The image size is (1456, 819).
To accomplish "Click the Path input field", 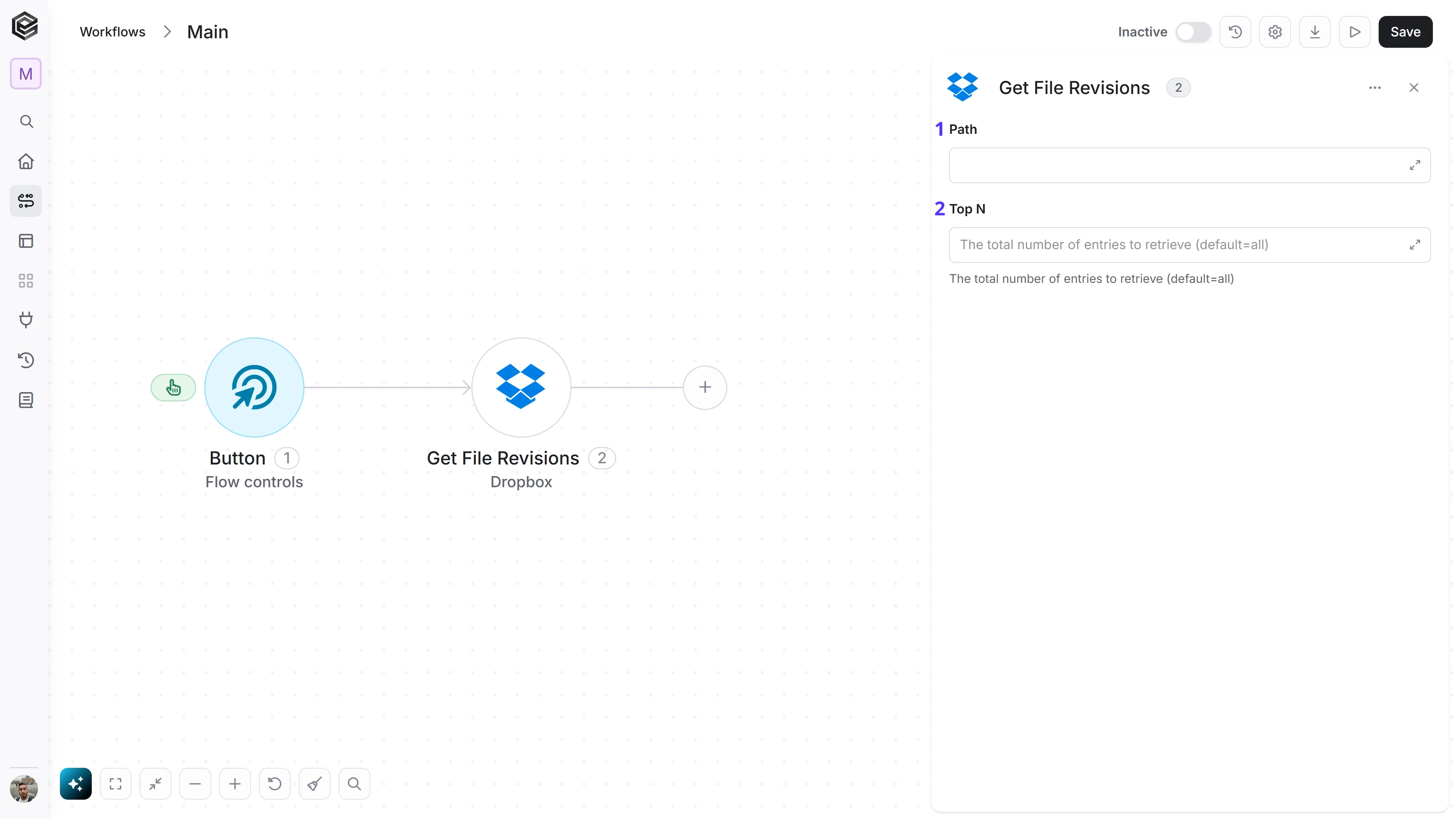I will pos(1189,165).
